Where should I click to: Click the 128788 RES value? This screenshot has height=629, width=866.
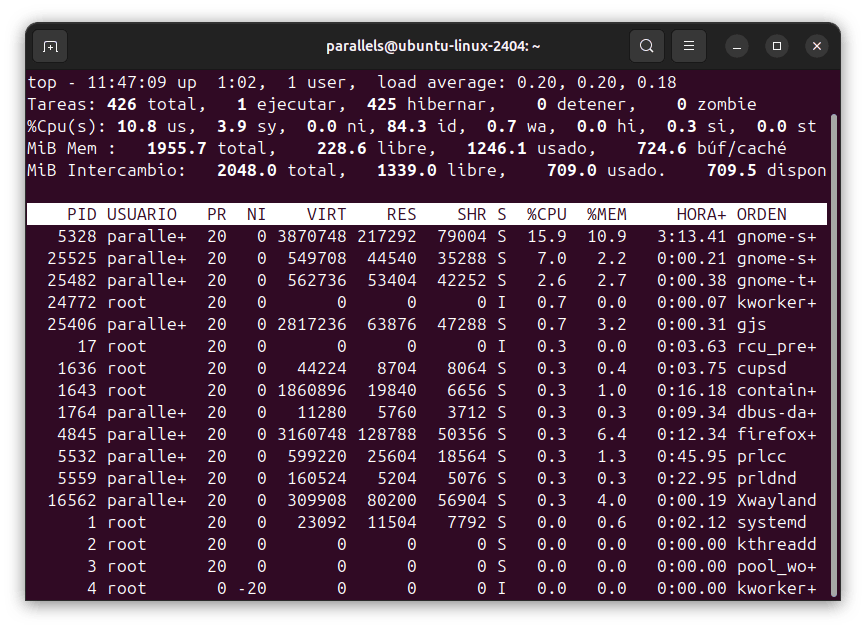(387, 435)
